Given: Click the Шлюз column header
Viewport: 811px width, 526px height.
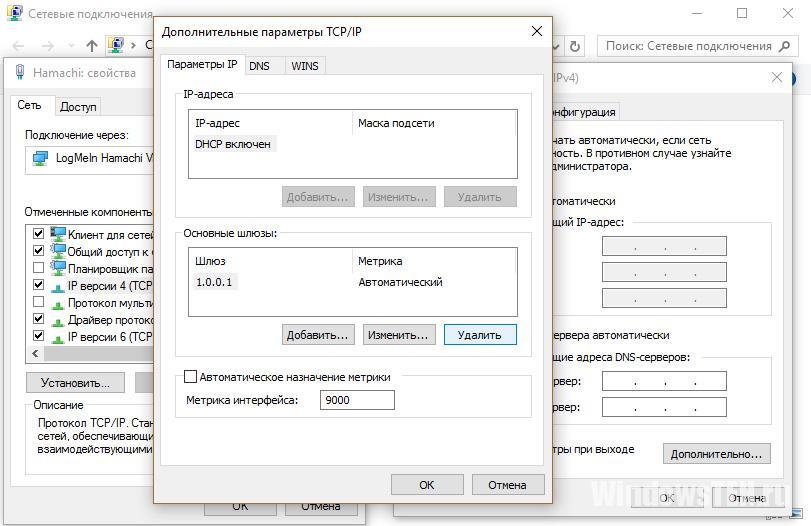Looking at the screenshot, I should 210,261.
